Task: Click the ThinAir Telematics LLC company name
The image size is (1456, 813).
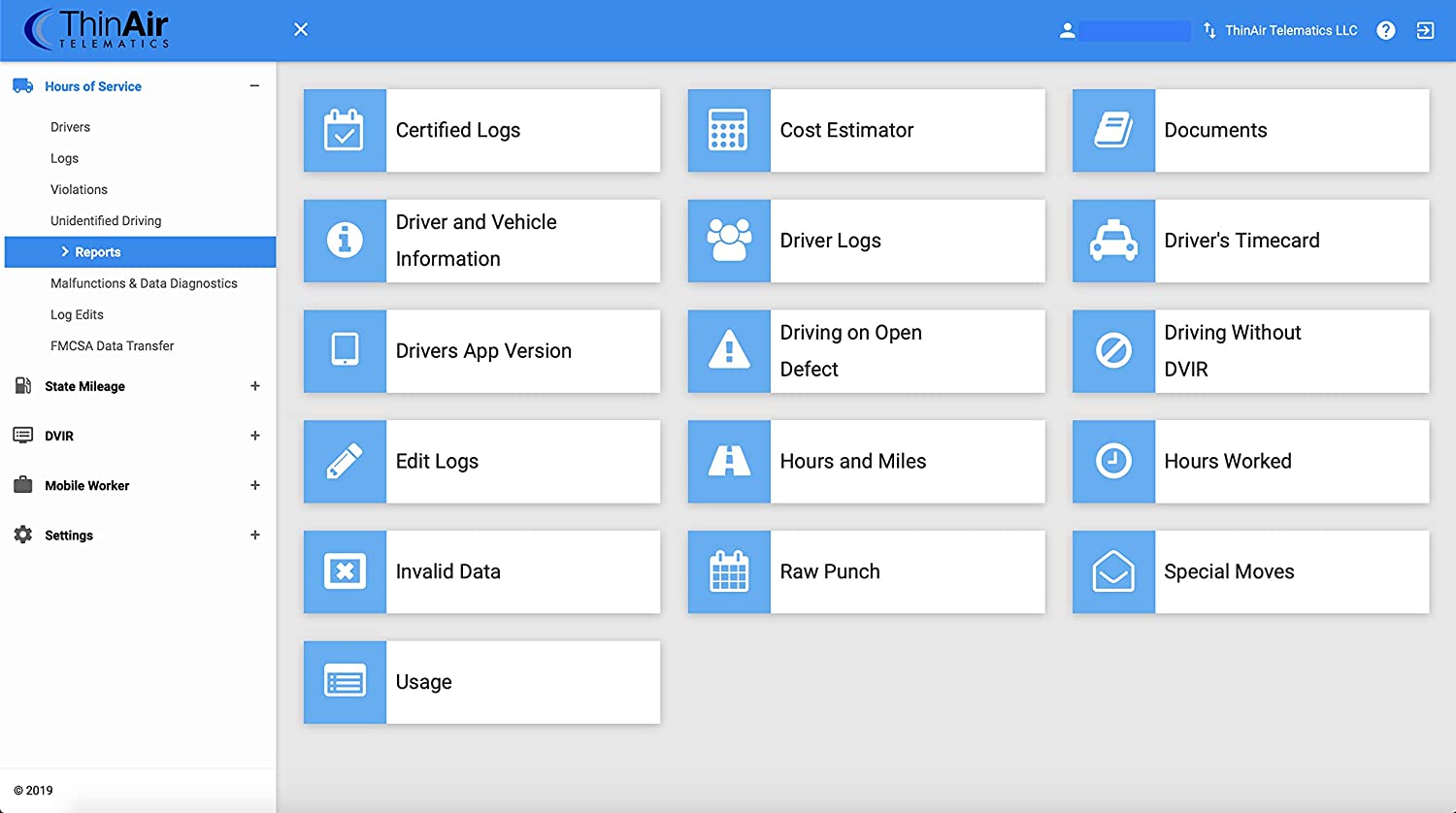Action: tap(1291, 30)
